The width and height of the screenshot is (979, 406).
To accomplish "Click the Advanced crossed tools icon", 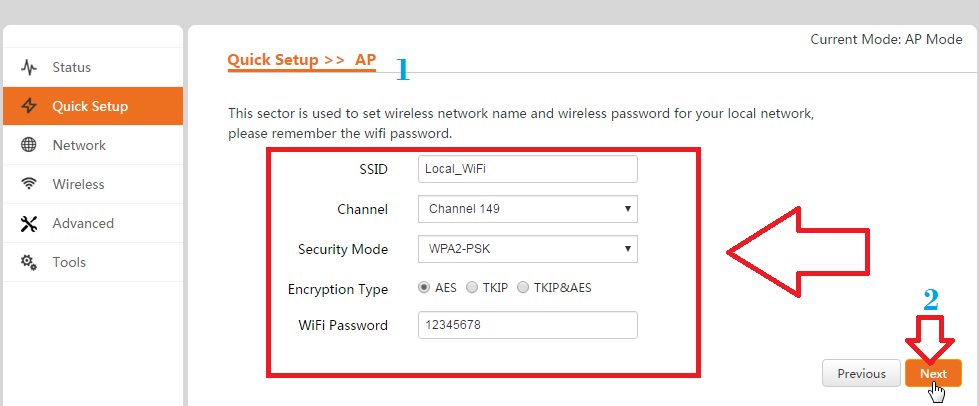I will tap(29, 223).
